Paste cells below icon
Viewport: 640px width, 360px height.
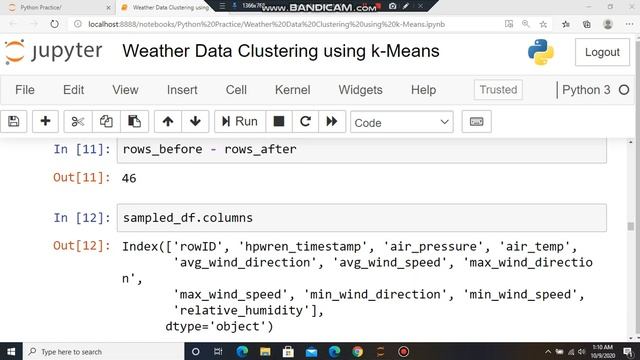point(134,121)
